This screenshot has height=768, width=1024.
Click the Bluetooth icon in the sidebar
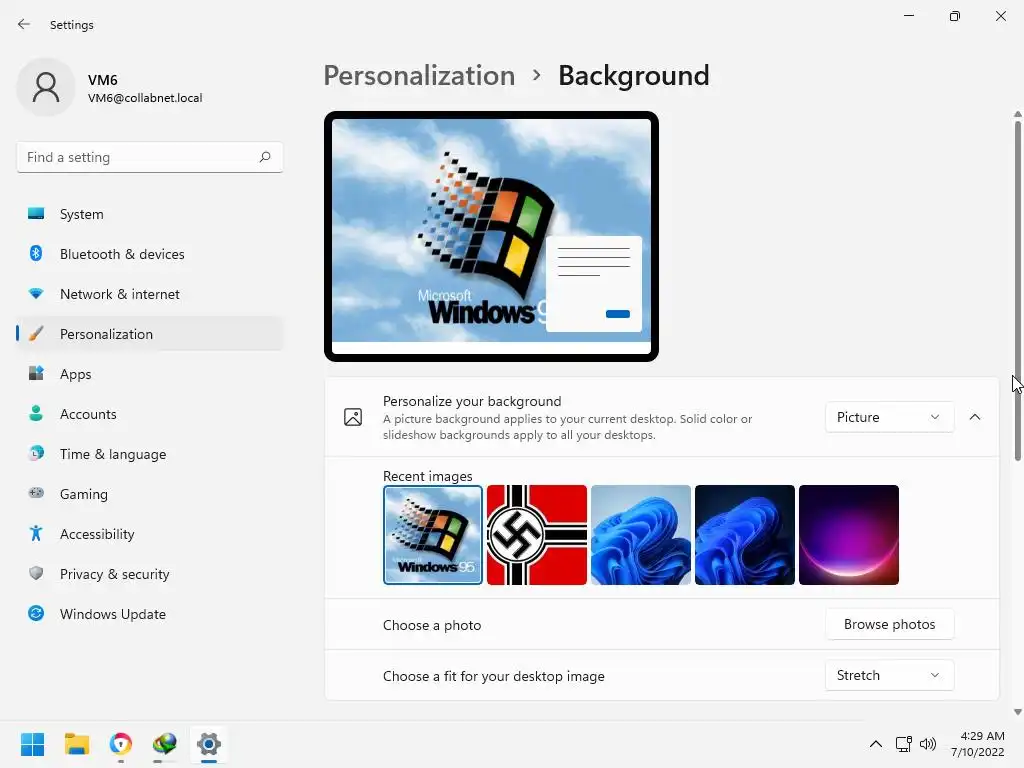pos(36,253)
